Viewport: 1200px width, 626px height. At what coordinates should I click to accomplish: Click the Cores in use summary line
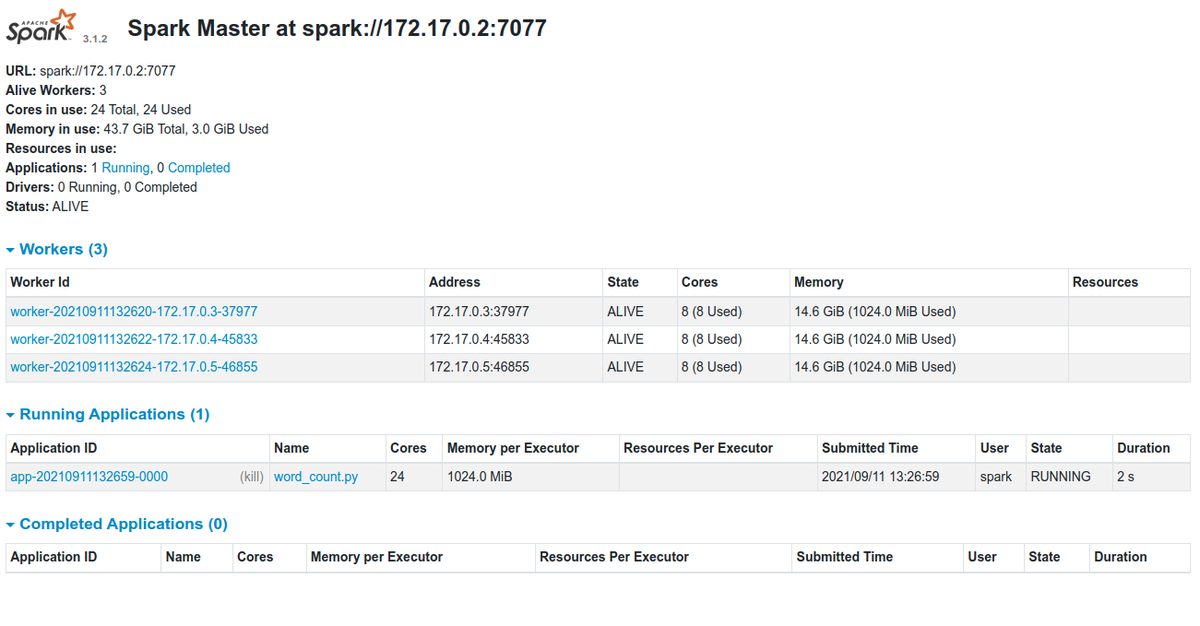(x=98, y=110)
